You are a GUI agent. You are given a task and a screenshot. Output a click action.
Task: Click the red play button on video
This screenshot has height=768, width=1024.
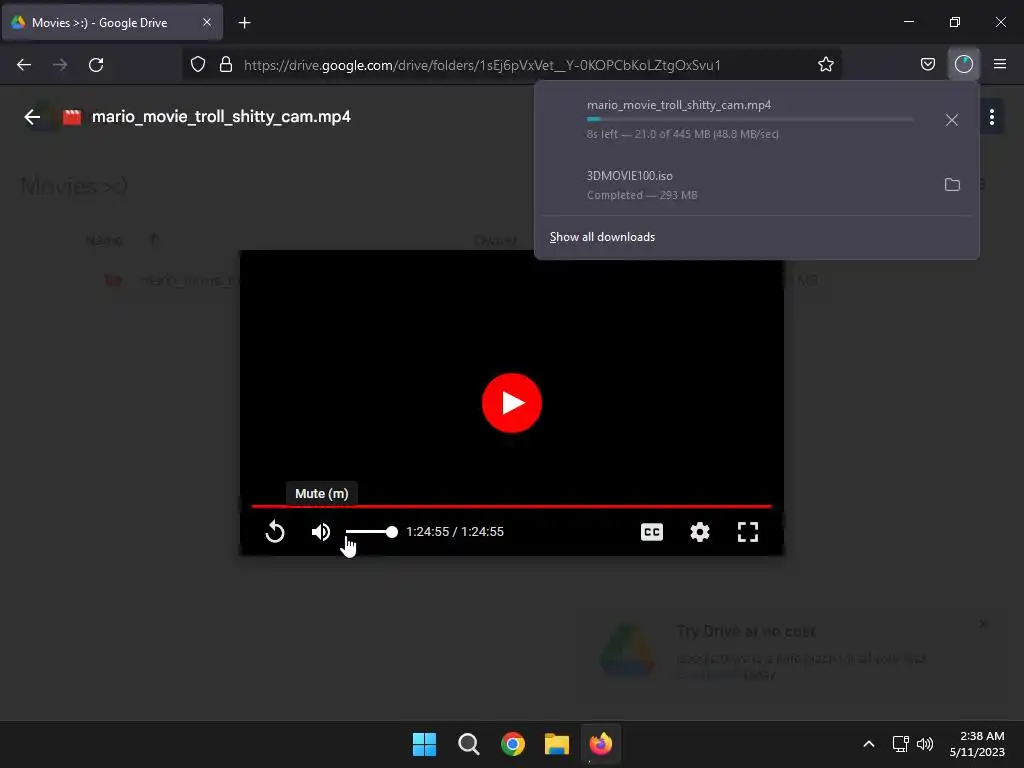coord(511,403)
